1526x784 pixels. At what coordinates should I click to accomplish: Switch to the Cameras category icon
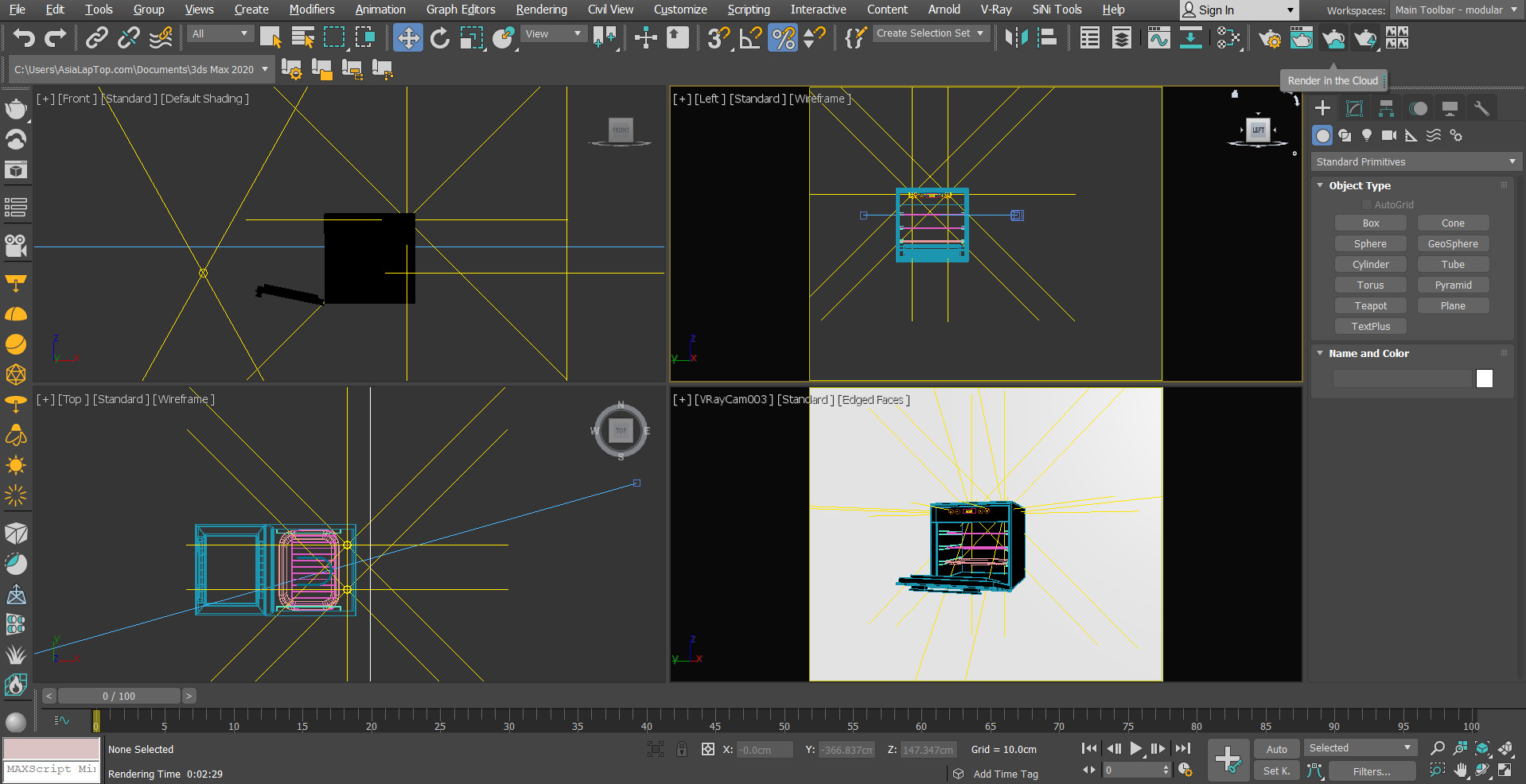(x=1389, y=135)
